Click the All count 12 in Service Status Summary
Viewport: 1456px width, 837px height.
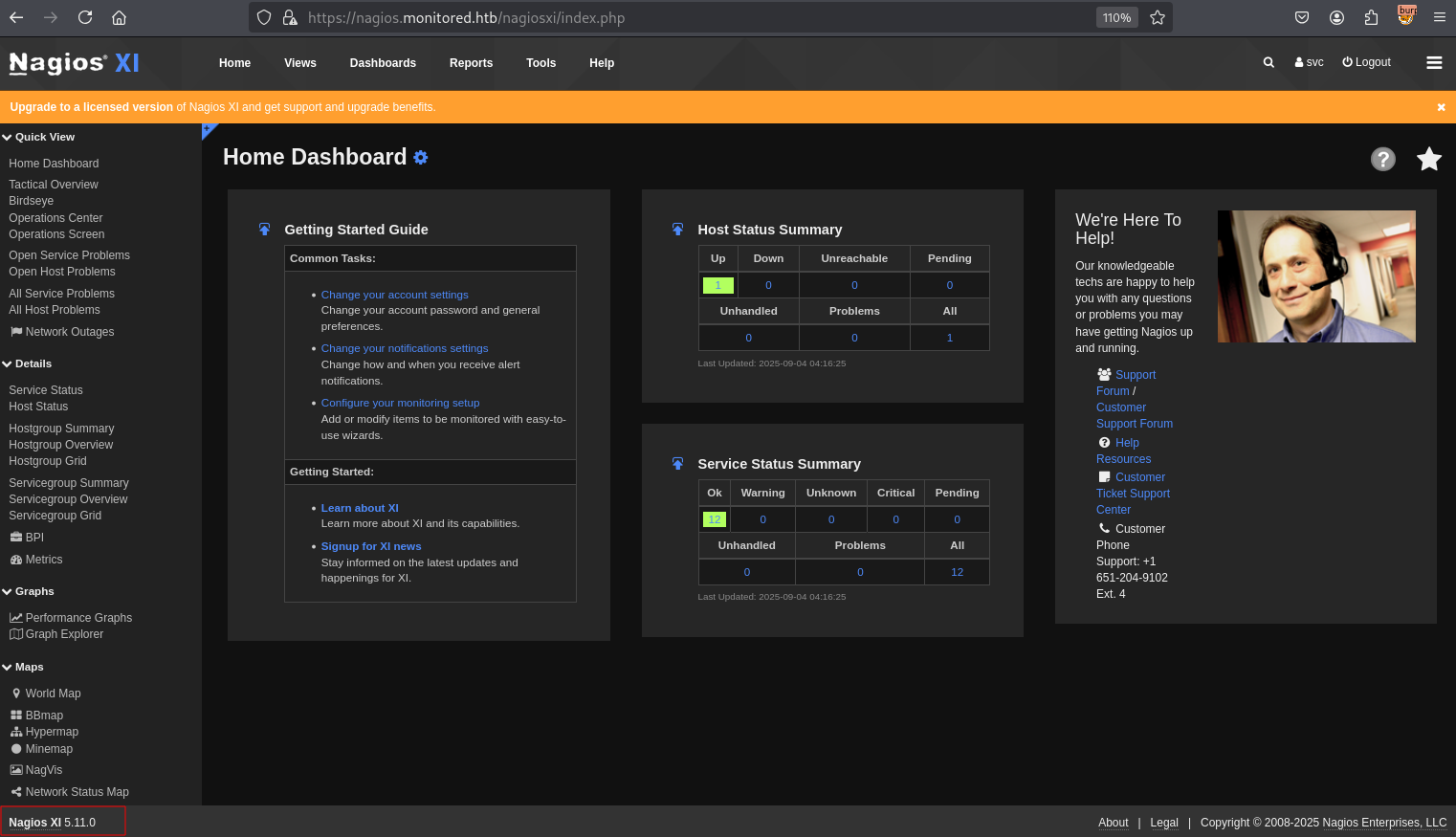[x=957, y=572]
